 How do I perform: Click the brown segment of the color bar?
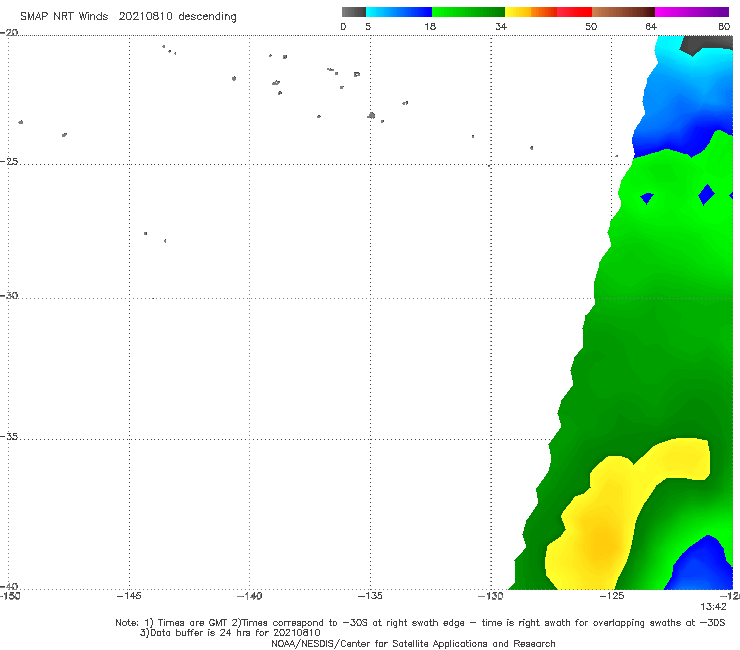(x=623, y=12)
